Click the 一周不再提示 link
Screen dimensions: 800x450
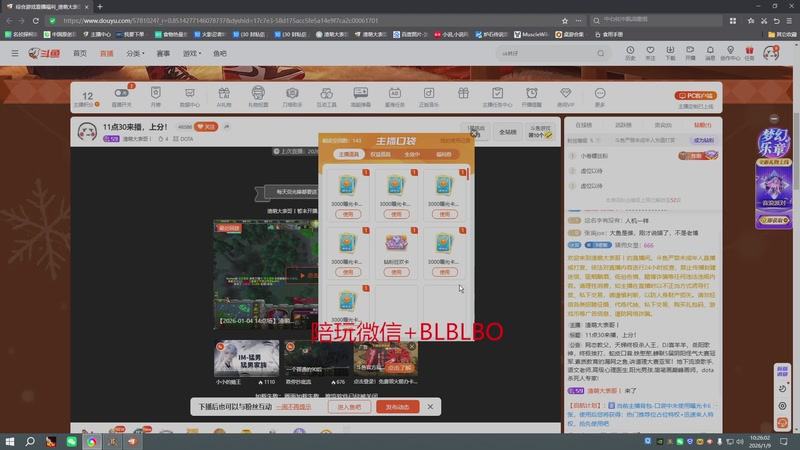click(x=293, y=407)
